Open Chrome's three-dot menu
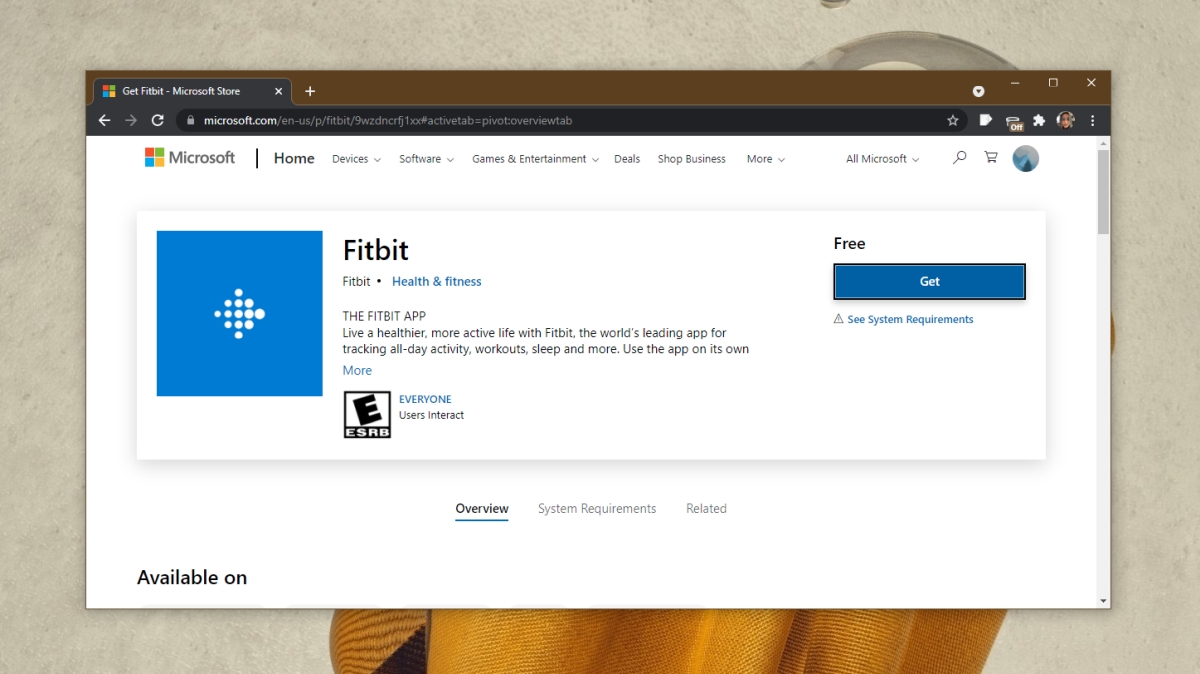Screen dimensions: 1200x674 [1092, 120]
